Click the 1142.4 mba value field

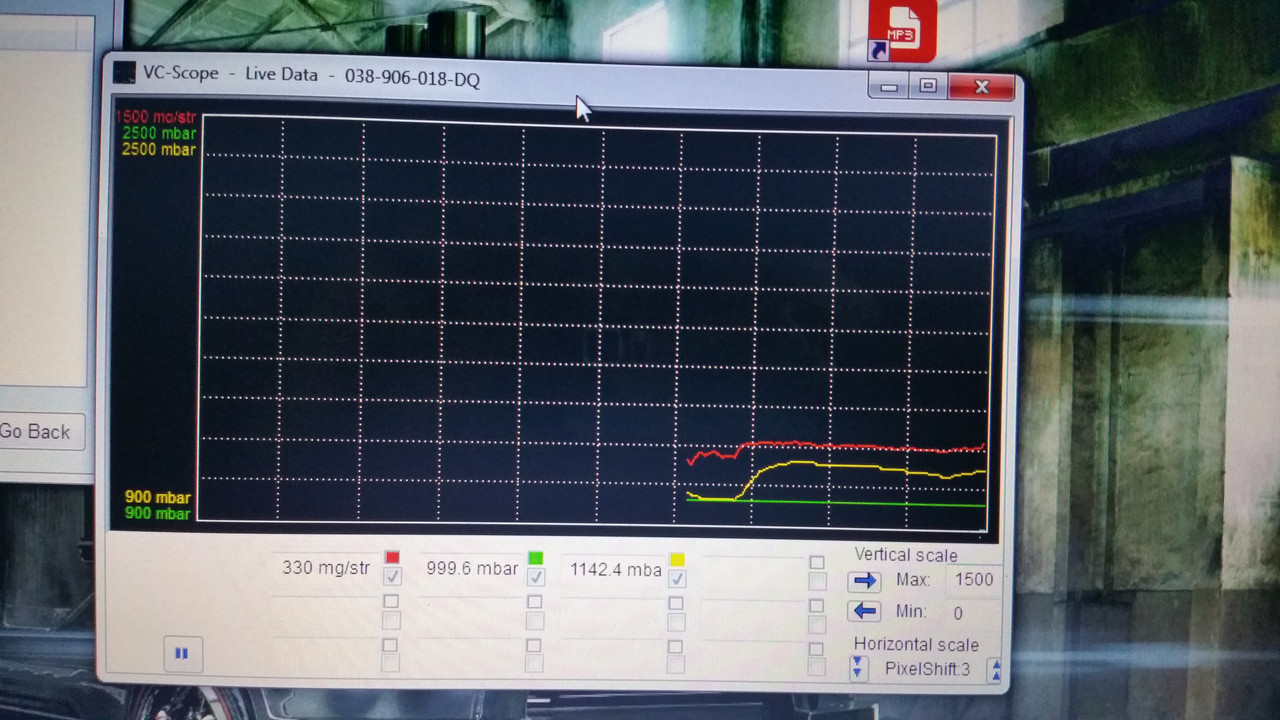(615, 570)
